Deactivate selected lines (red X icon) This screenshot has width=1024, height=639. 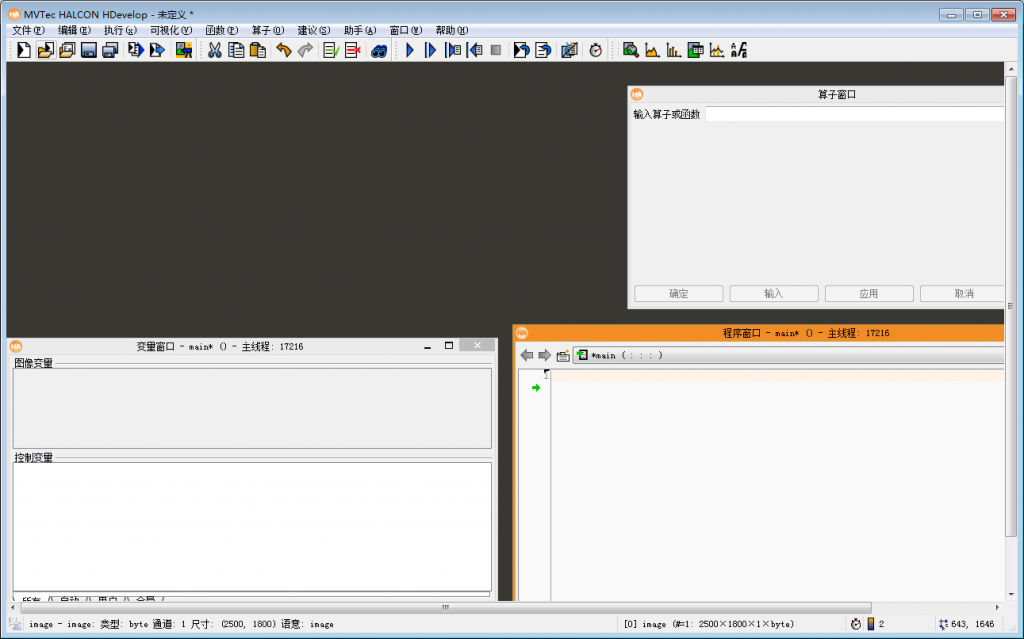coord(353,50)
